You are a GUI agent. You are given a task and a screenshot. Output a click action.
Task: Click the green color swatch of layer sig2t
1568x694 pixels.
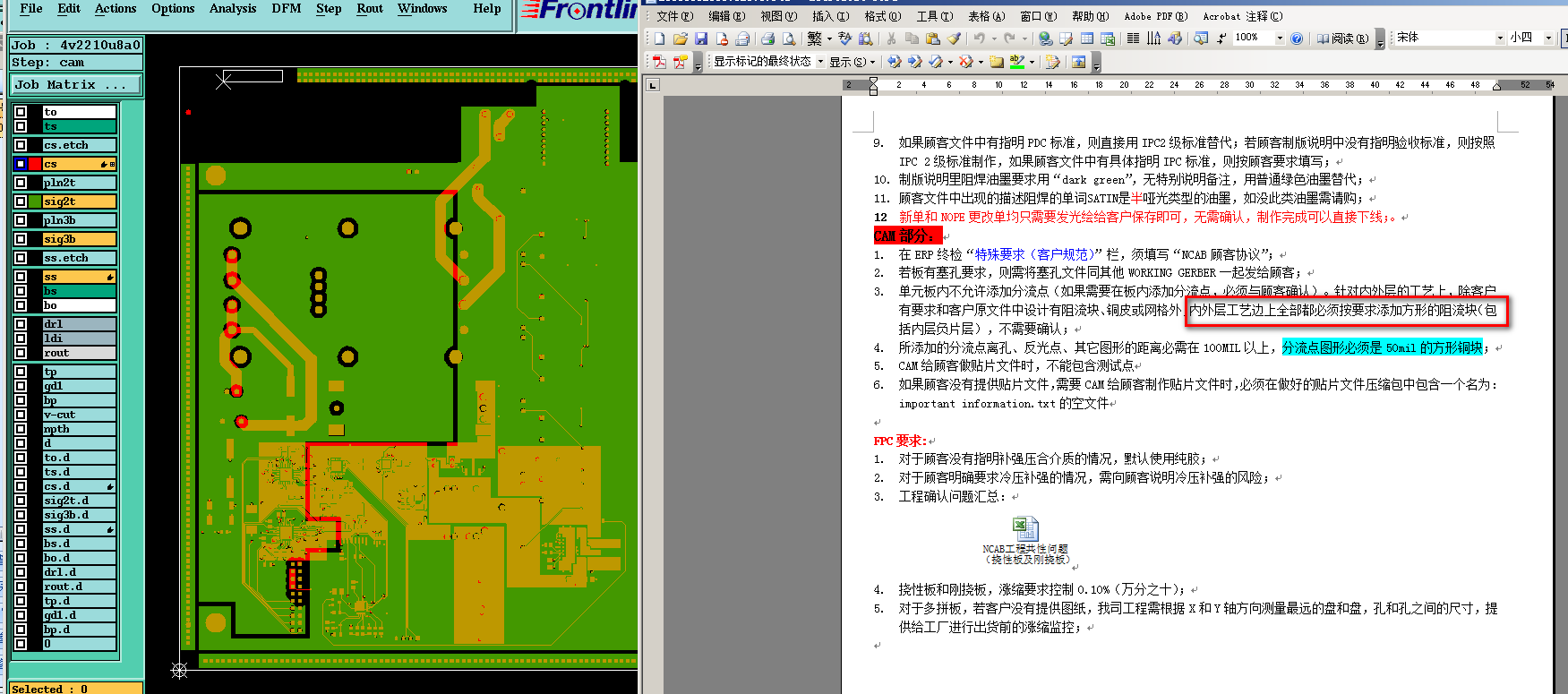[x=35, y=201]
